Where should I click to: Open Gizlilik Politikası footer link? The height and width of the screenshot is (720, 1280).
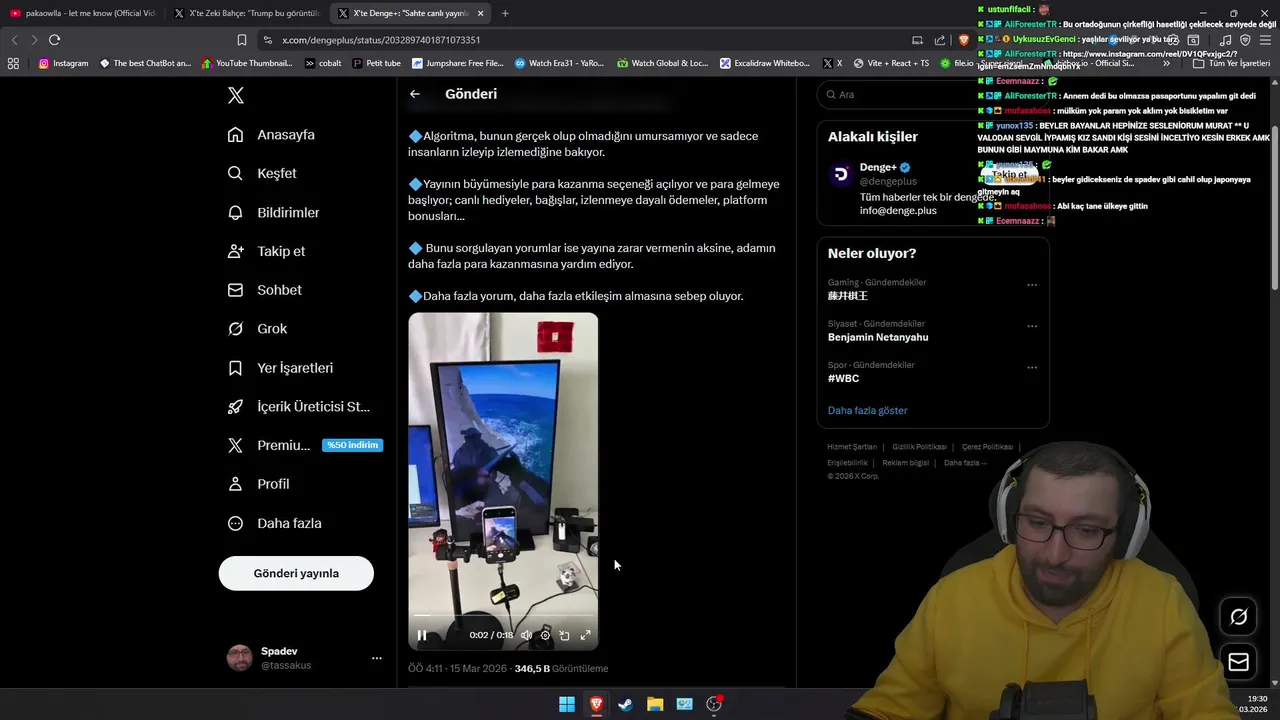919,447
